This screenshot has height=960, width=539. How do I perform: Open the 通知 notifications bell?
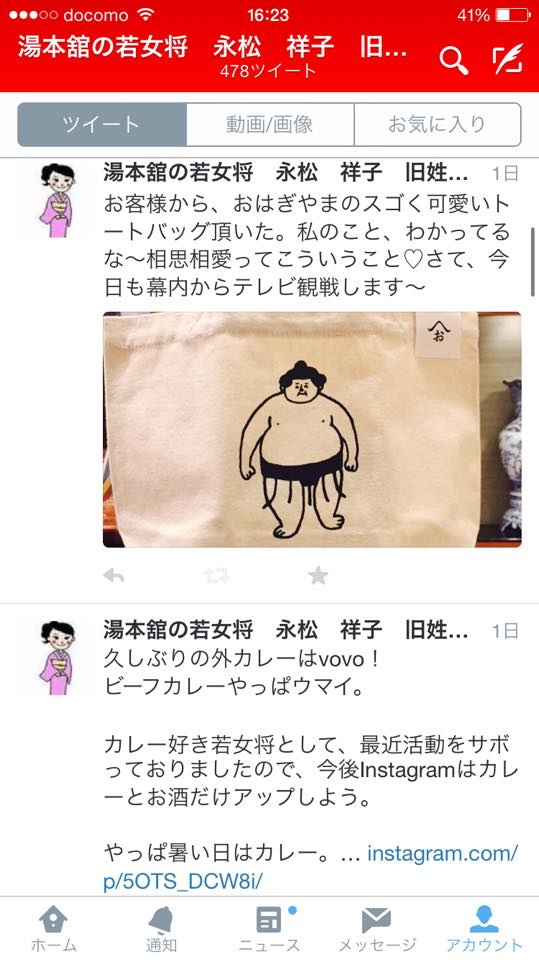click(x=161, y=928)
